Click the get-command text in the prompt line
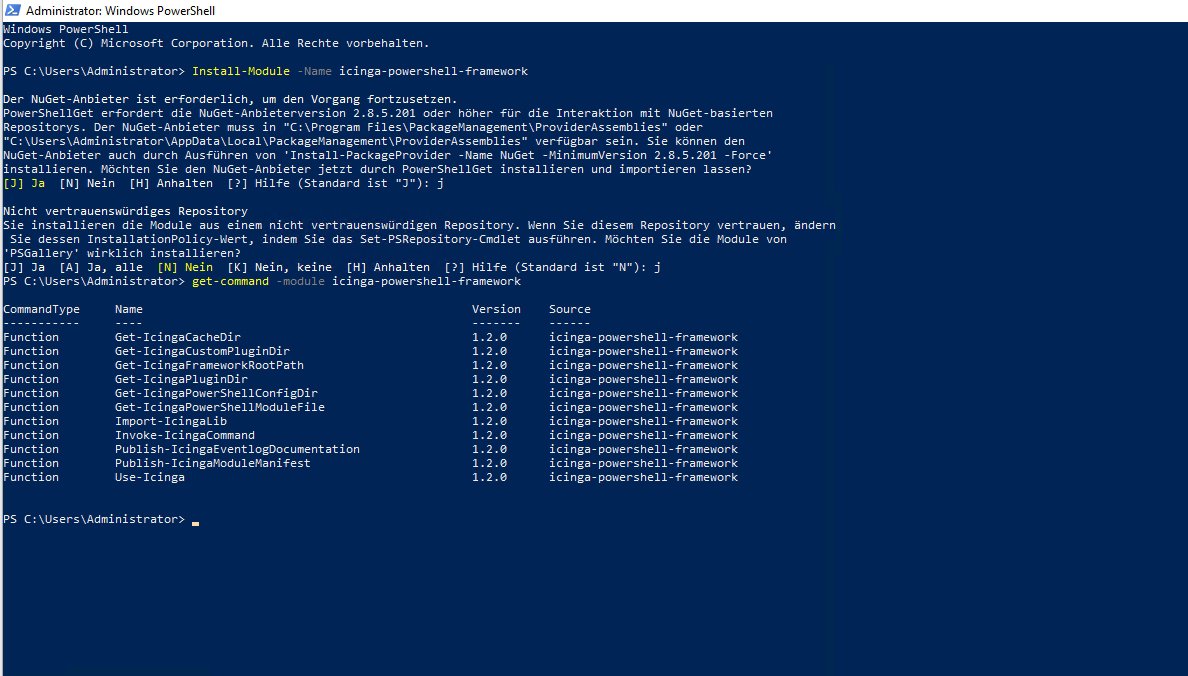This screenshot has height=676, width=1188. (x=230, y=282)
